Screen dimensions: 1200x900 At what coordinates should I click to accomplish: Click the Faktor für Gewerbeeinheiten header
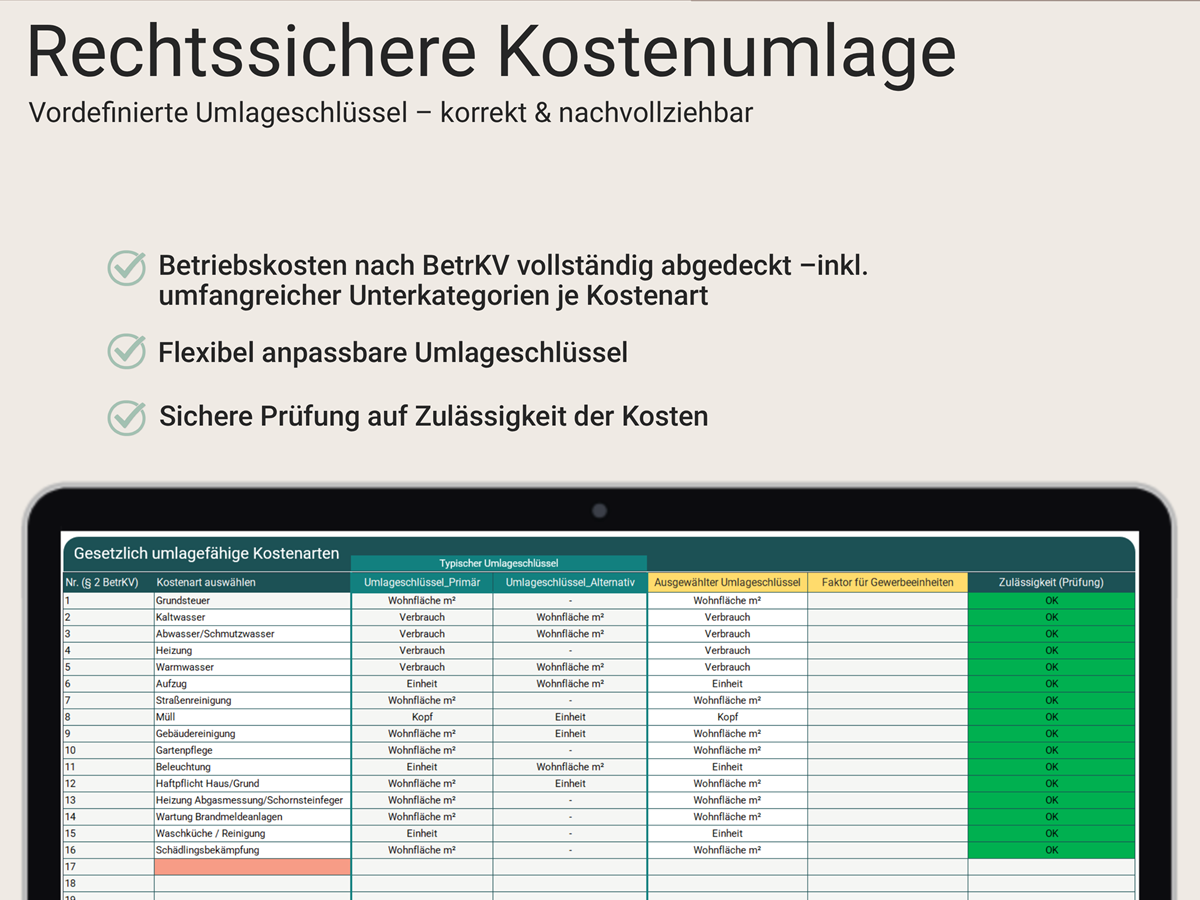[x=887, y=582]
